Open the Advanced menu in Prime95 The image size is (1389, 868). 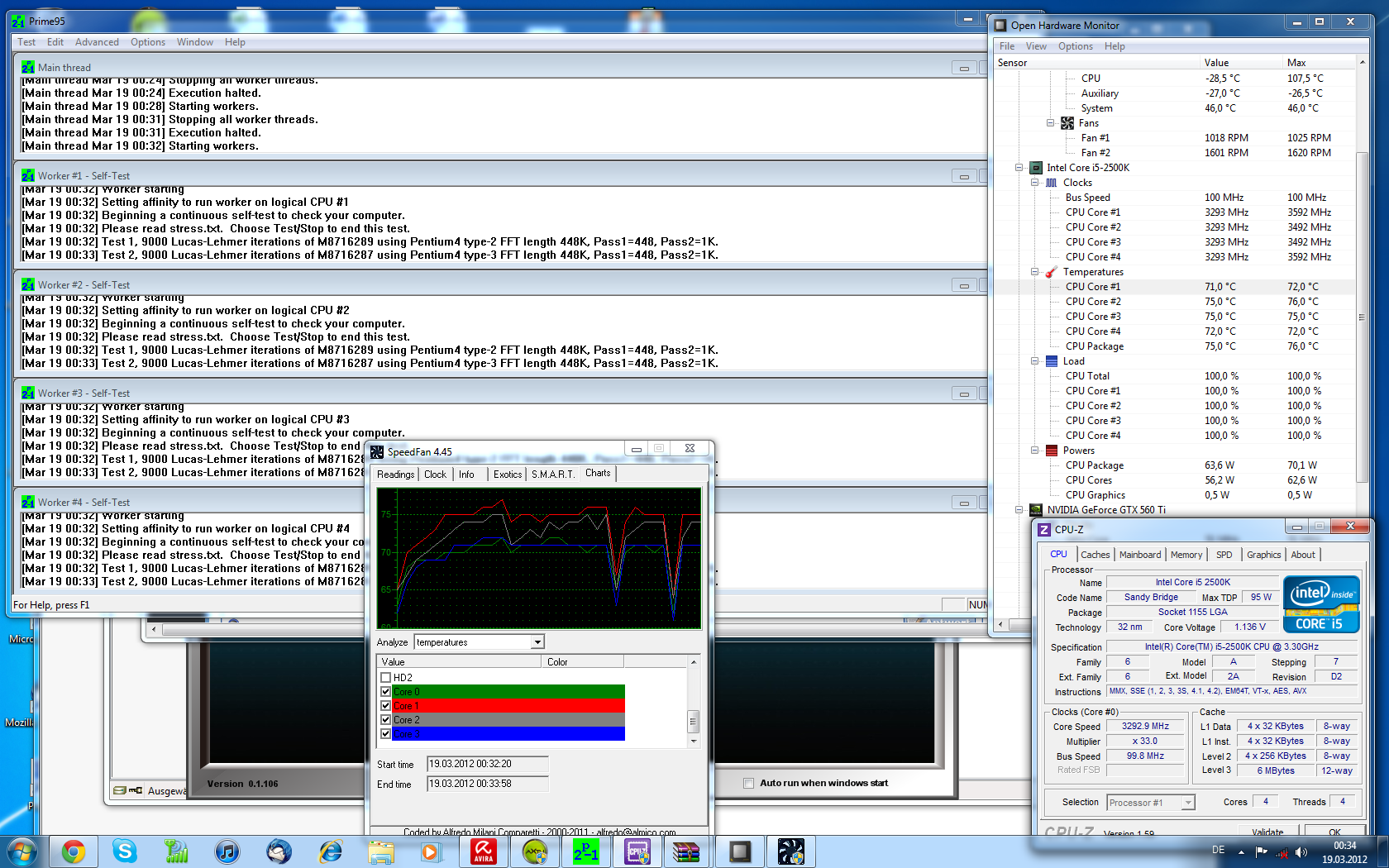tap(97, 42)
